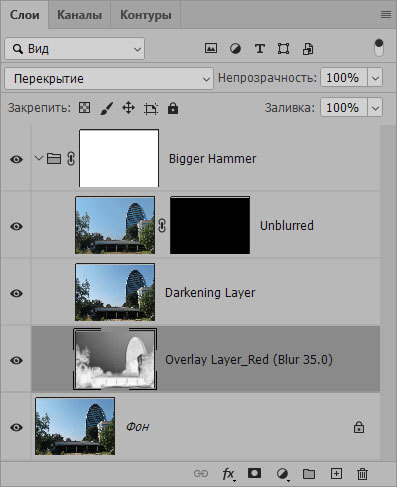The width and height of the screenshot is (397, 487).
Task: Hide the Overlay Layer_Red layer
Action: (x=16, y=360)
